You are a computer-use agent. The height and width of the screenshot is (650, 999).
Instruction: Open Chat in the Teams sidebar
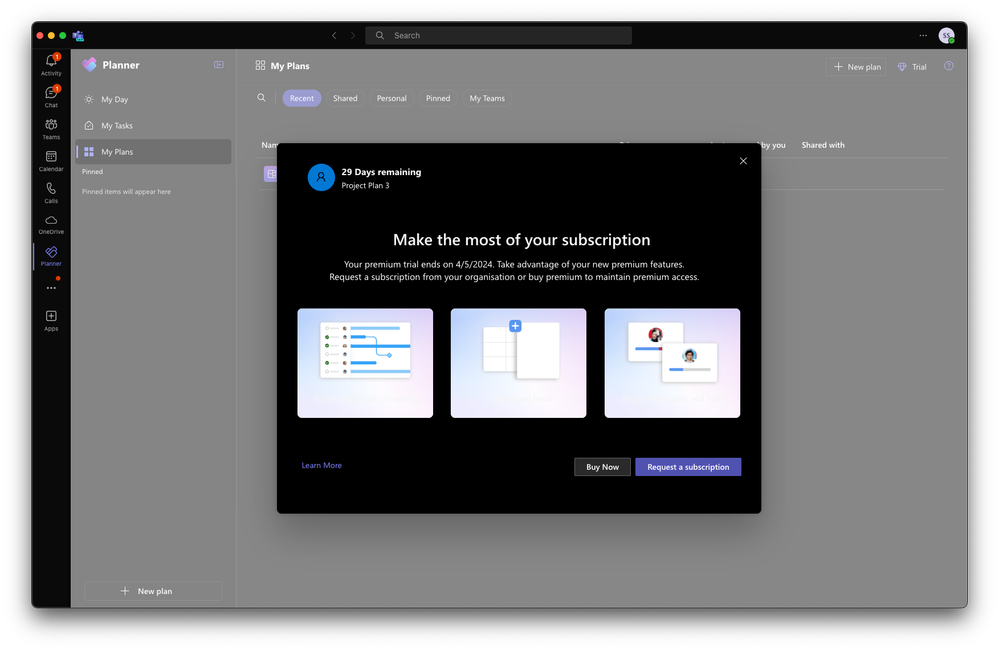click(x=51, y=97)
